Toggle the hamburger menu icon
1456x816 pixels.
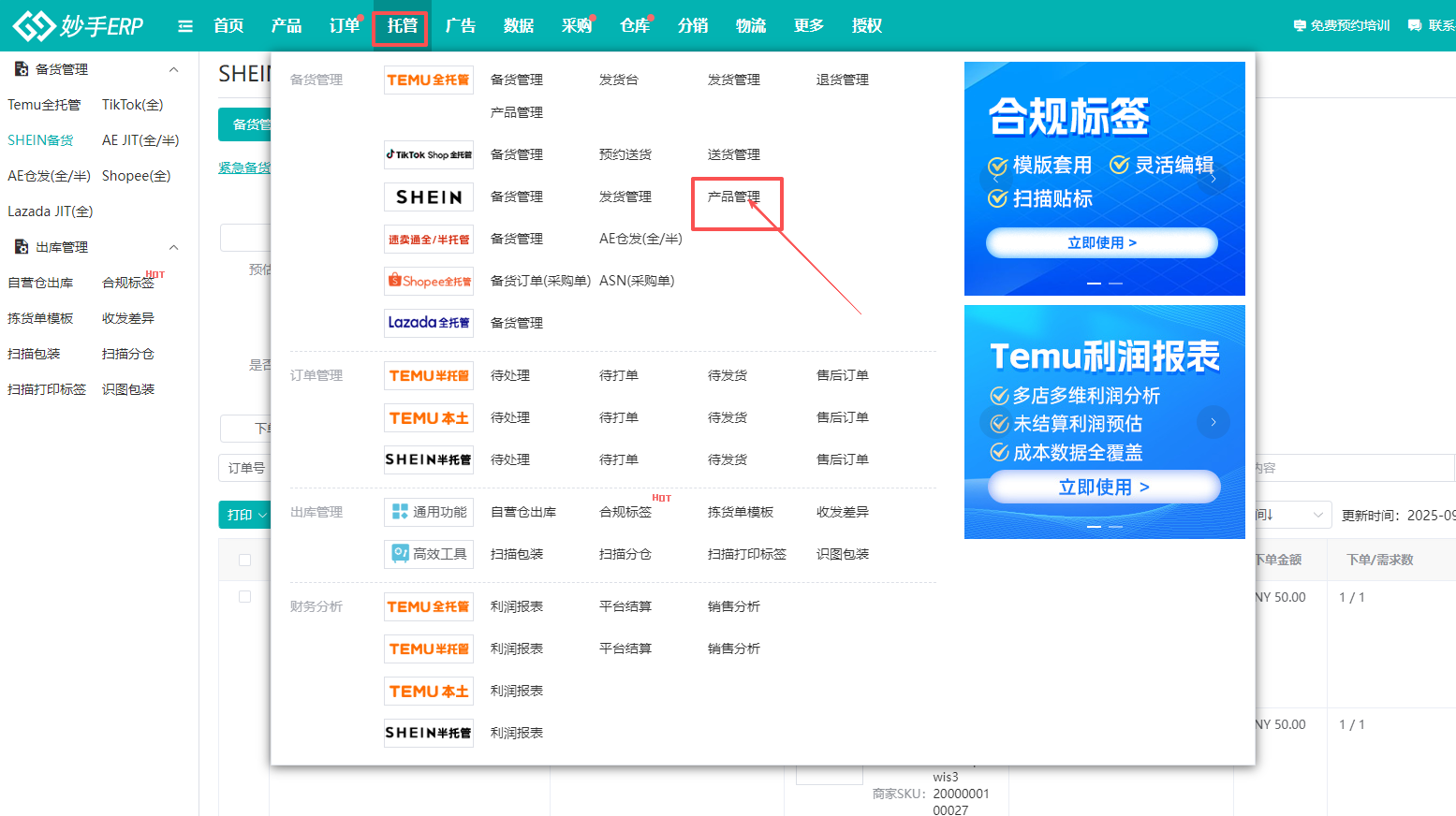tap(185, 26)
